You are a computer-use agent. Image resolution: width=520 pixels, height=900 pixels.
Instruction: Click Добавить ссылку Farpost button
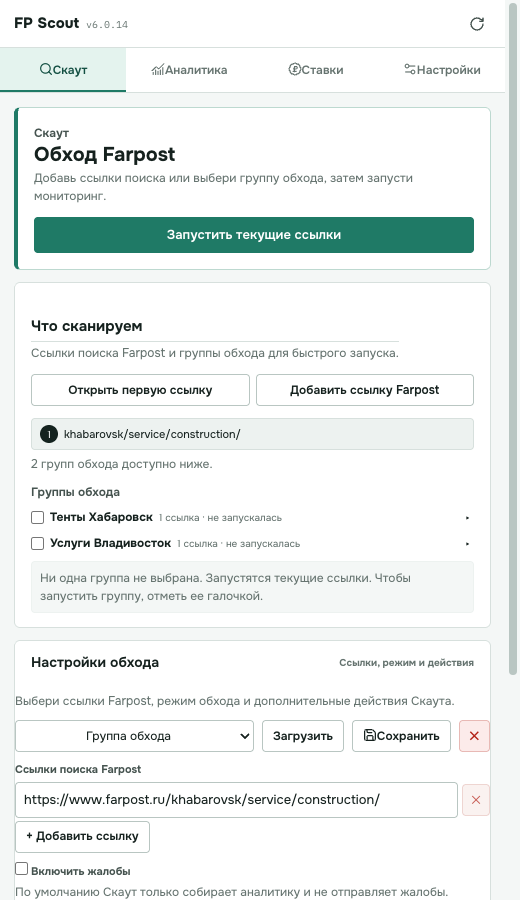pos(364,390)
